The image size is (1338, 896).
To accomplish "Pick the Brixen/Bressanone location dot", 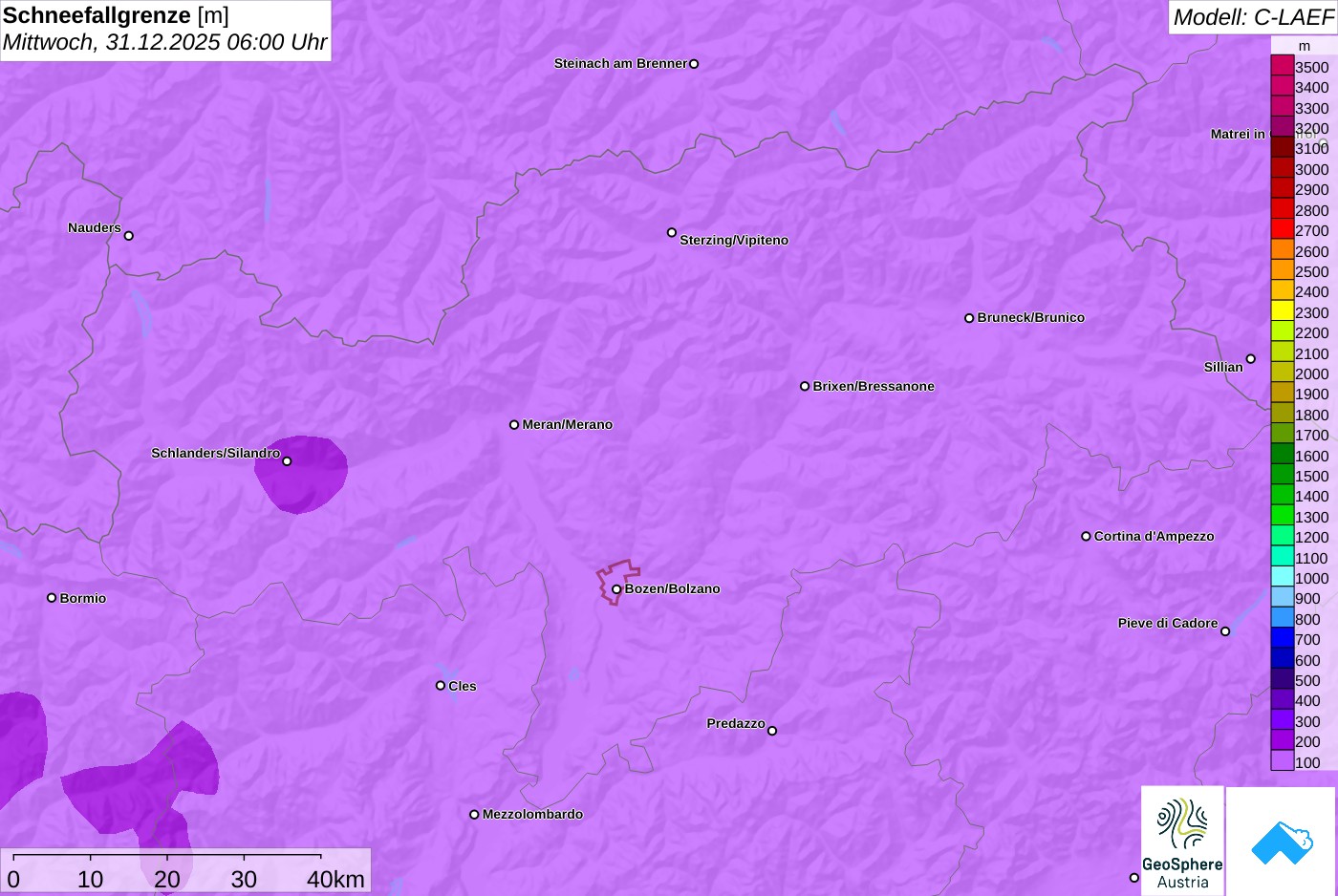I will pos(805,387).
